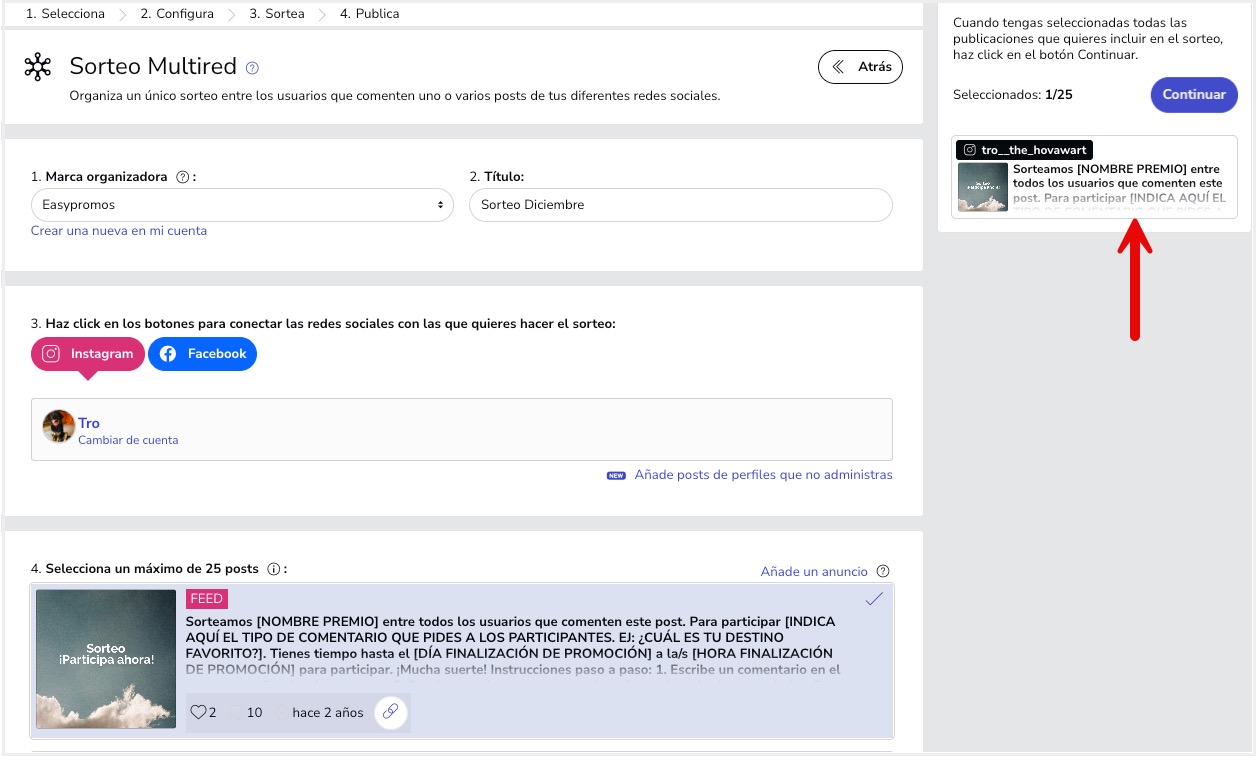Click the help icon beside Añade un anuncio
Image resolution: width=1256 pixels, height=757 pixels.
[882, 572]
